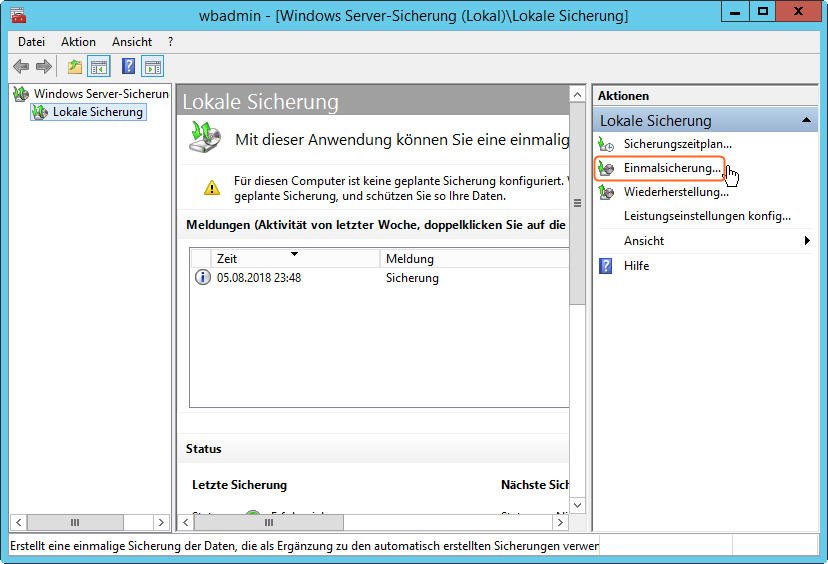
Task: Click the Wiederherstellung recovery icon
Action: (606, 192)
